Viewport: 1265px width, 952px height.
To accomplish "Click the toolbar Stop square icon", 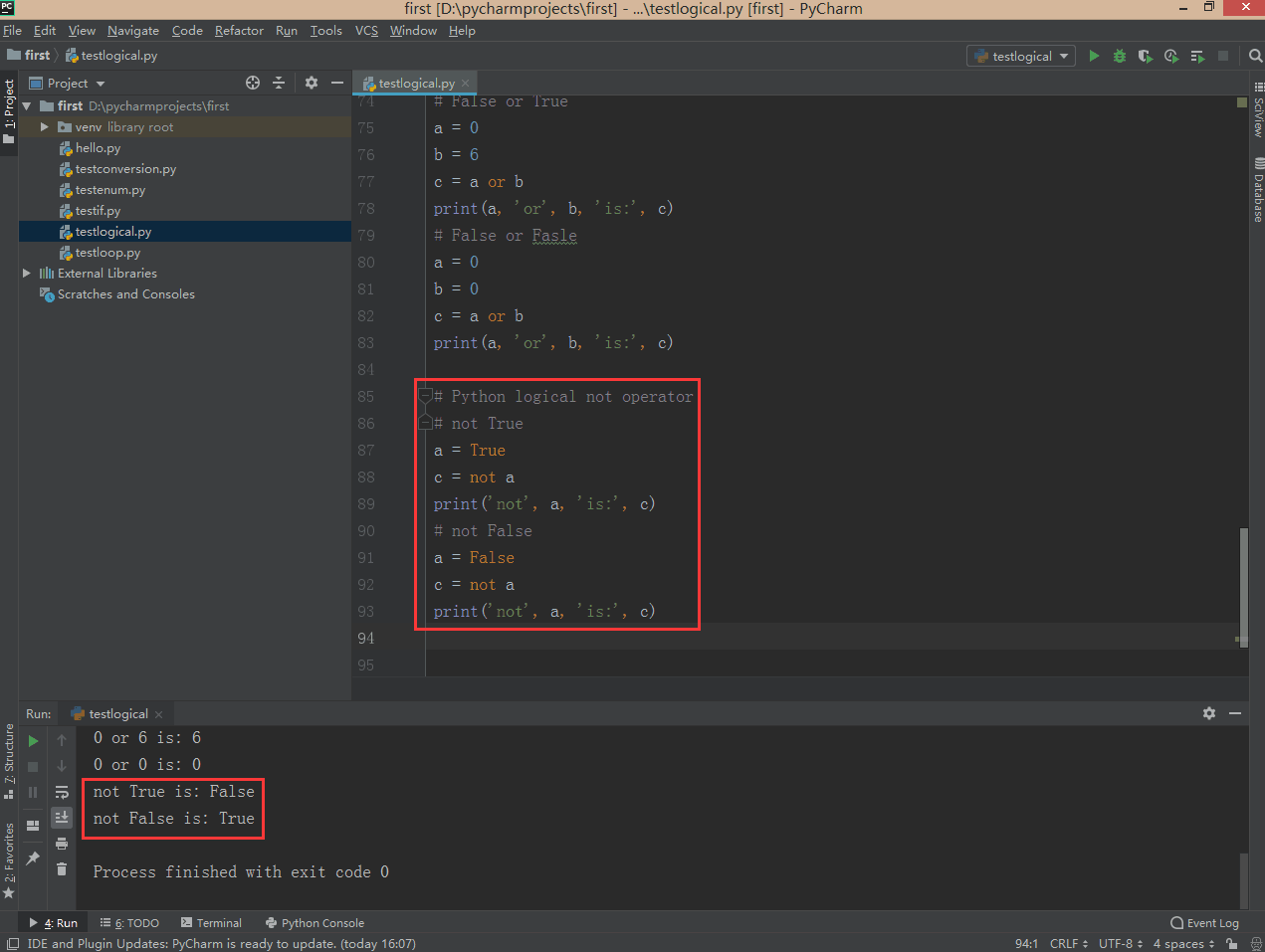I will click(x=1223, y=56).
